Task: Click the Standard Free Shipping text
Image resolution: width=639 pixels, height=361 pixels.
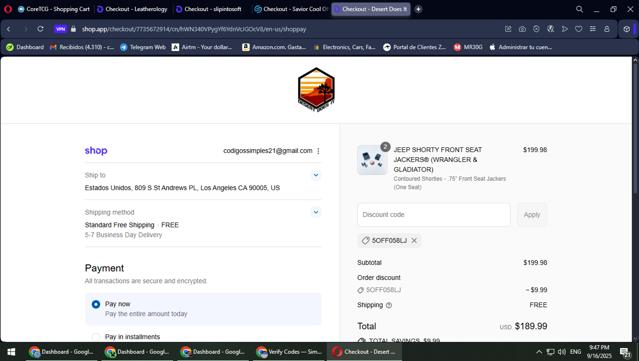Action: click(119, 225)
